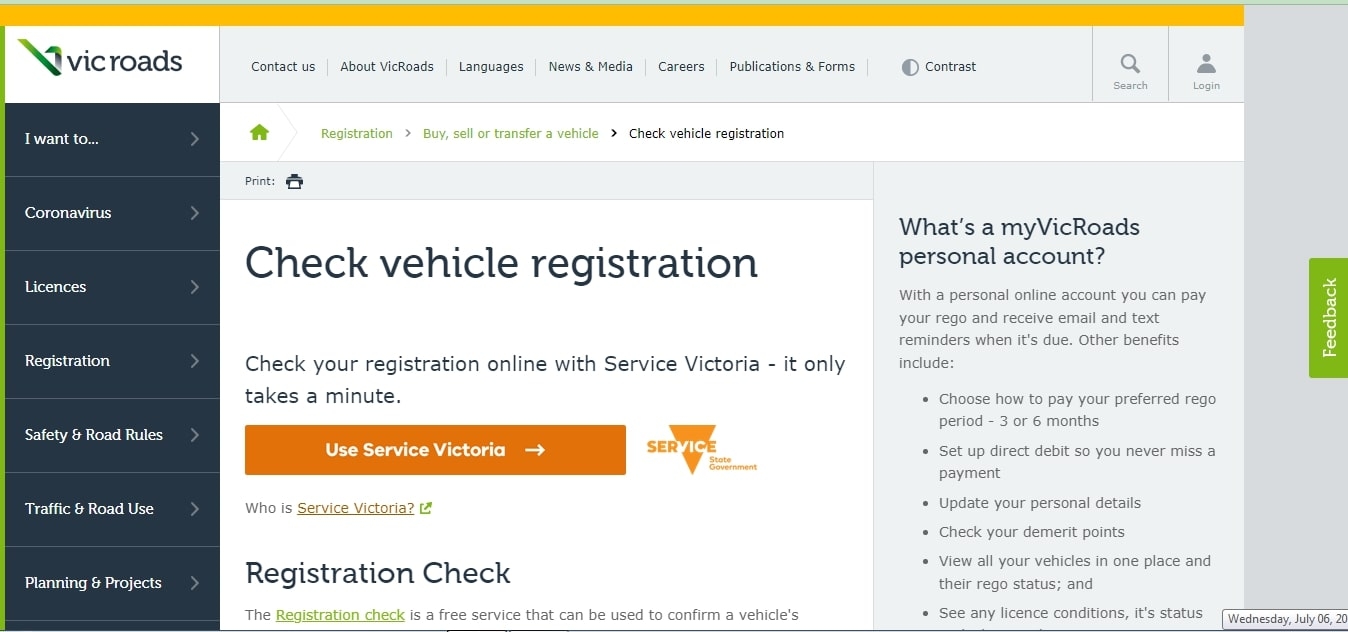Expand the 'I want to...' sidebar menu

(112, 139)
